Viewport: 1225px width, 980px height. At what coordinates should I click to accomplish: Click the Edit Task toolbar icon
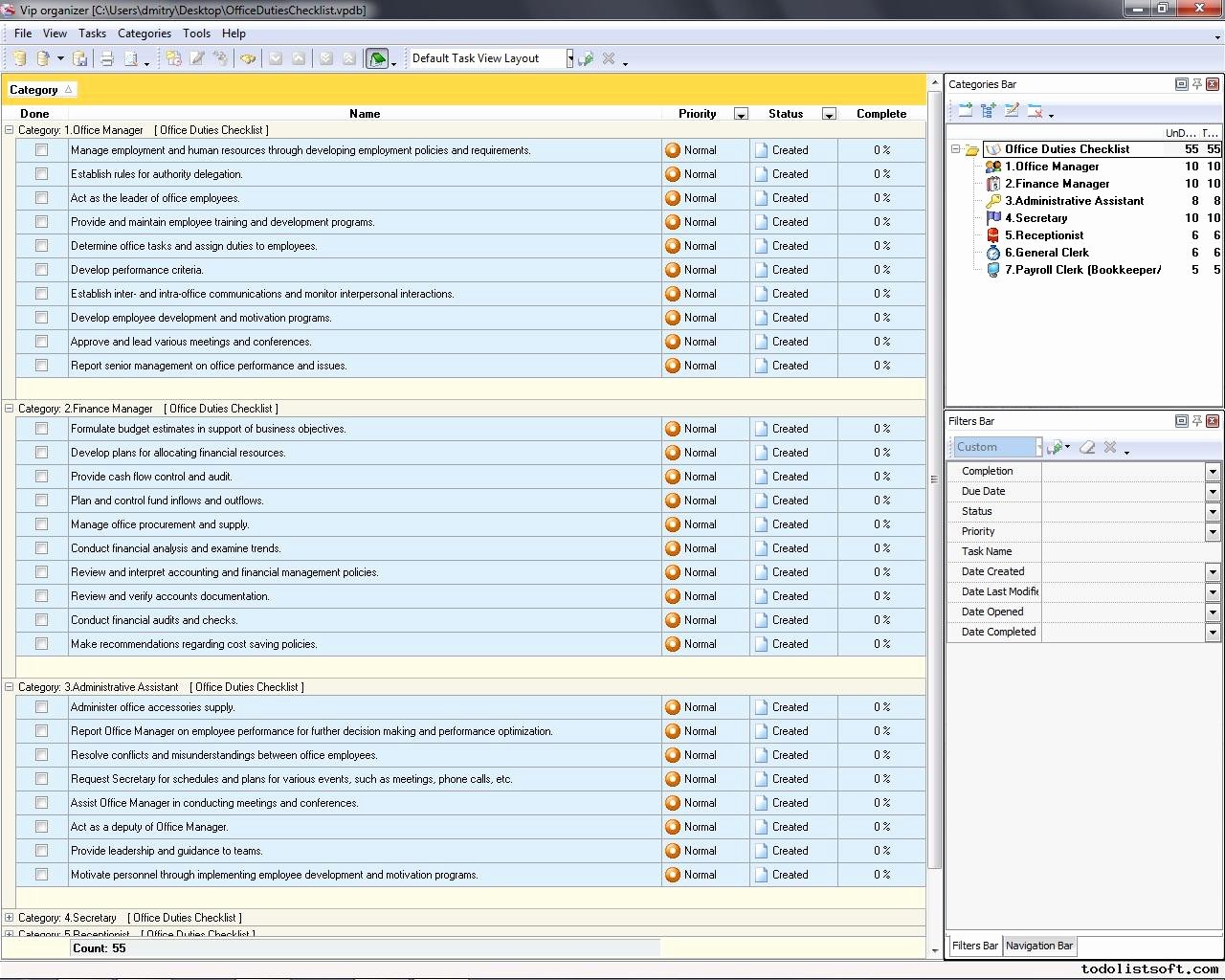click(197, 58)
